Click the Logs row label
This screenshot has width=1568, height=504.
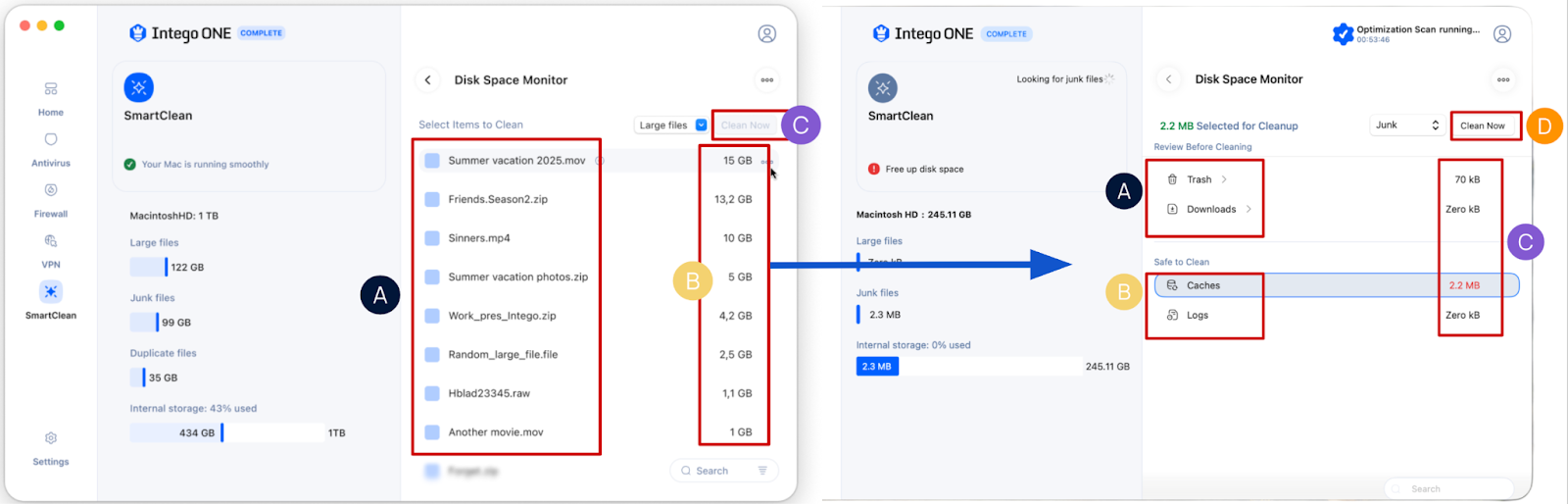tap(1198, 315)
